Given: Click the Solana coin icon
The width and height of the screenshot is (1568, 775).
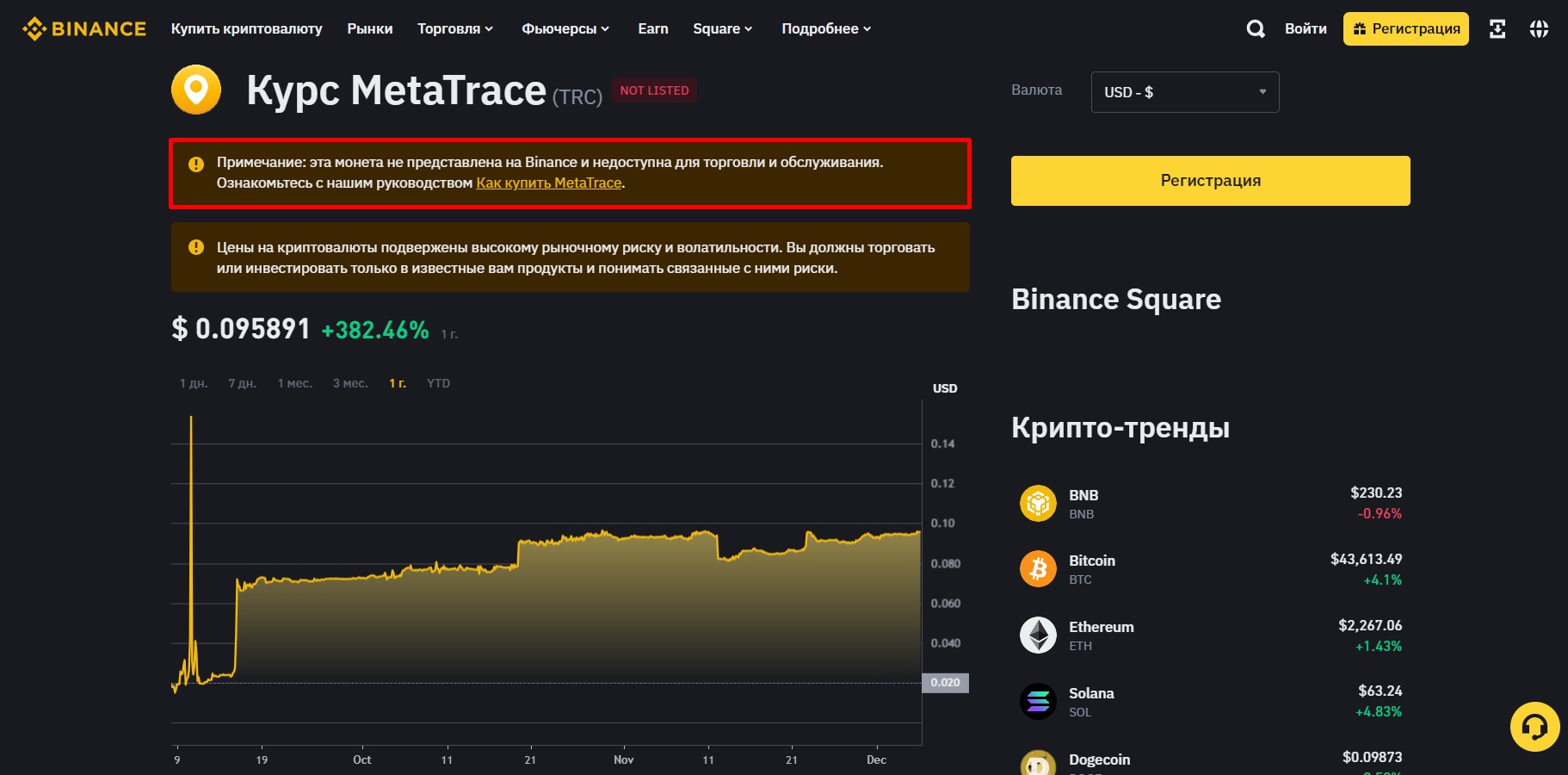Looking at the screenshot, I should coord(1038,702).
